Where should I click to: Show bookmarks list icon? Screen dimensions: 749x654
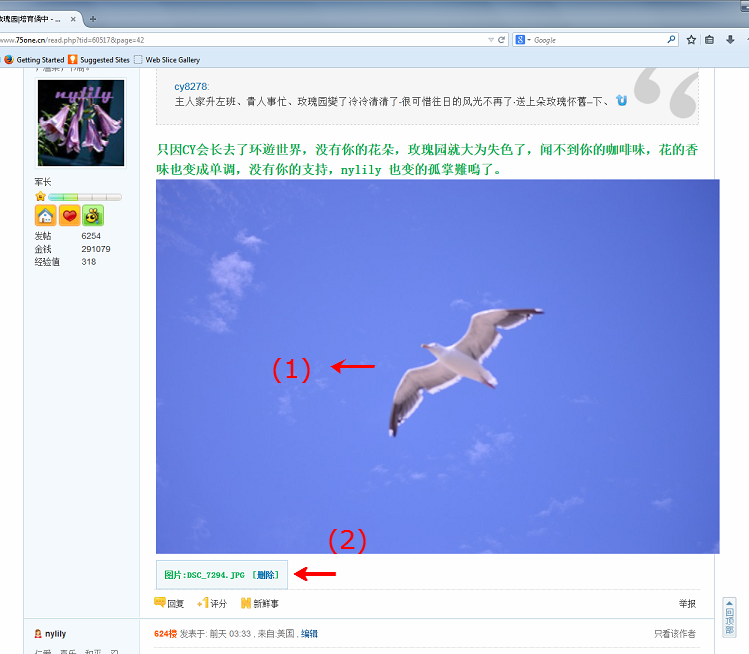coord(710,40)
